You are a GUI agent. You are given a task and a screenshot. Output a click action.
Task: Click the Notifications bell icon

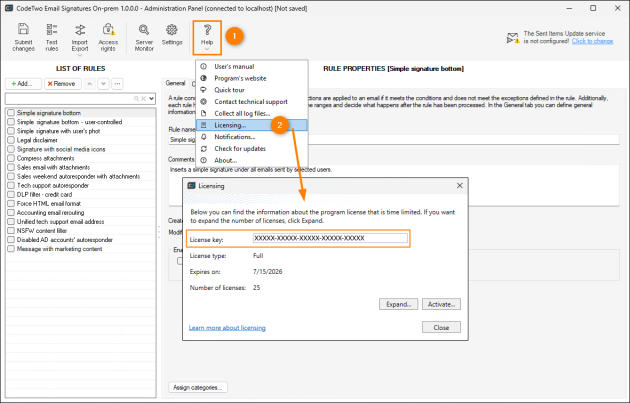click(x=204, y=137)
